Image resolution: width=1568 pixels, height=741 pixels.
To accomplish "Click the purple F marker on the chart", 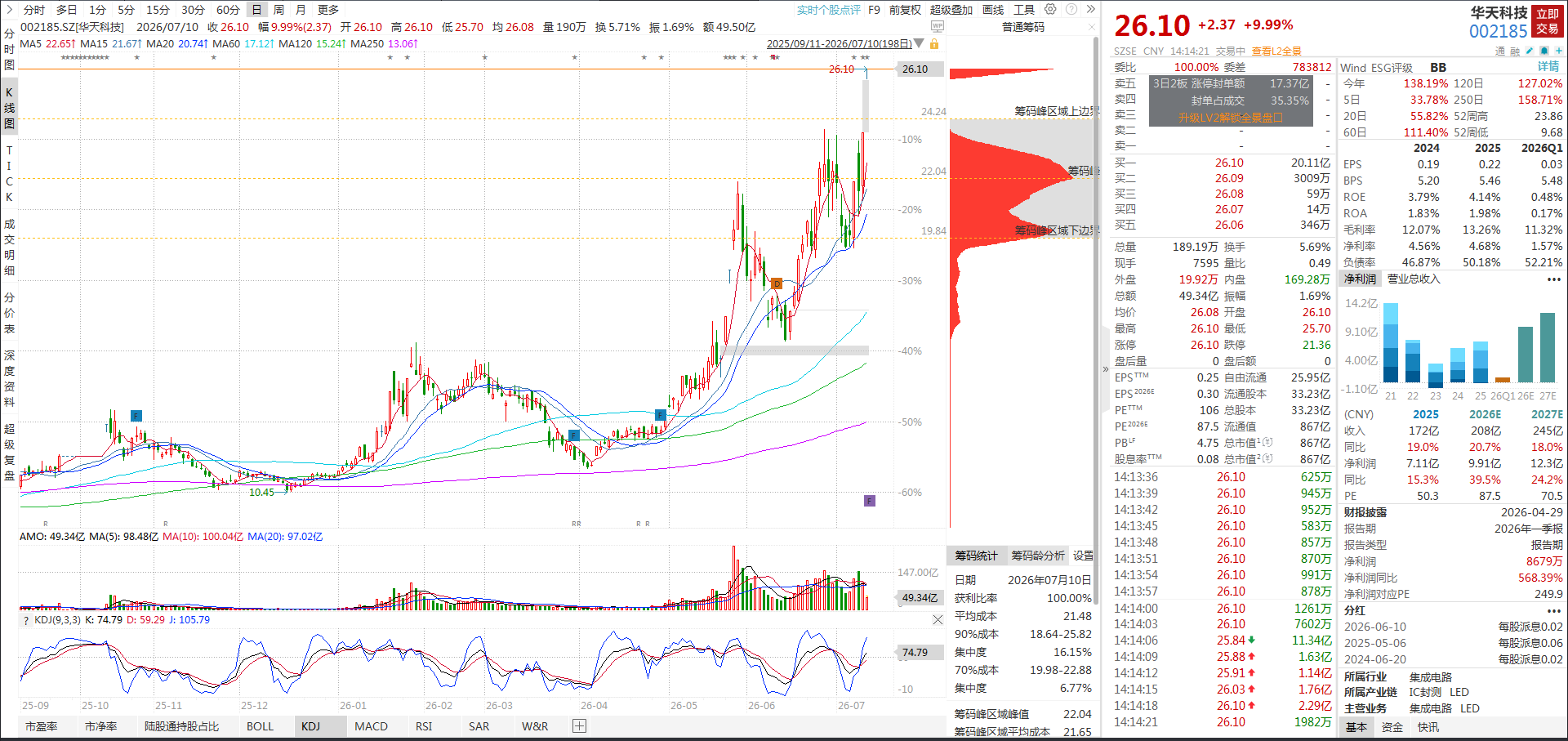I will [870, 501].
